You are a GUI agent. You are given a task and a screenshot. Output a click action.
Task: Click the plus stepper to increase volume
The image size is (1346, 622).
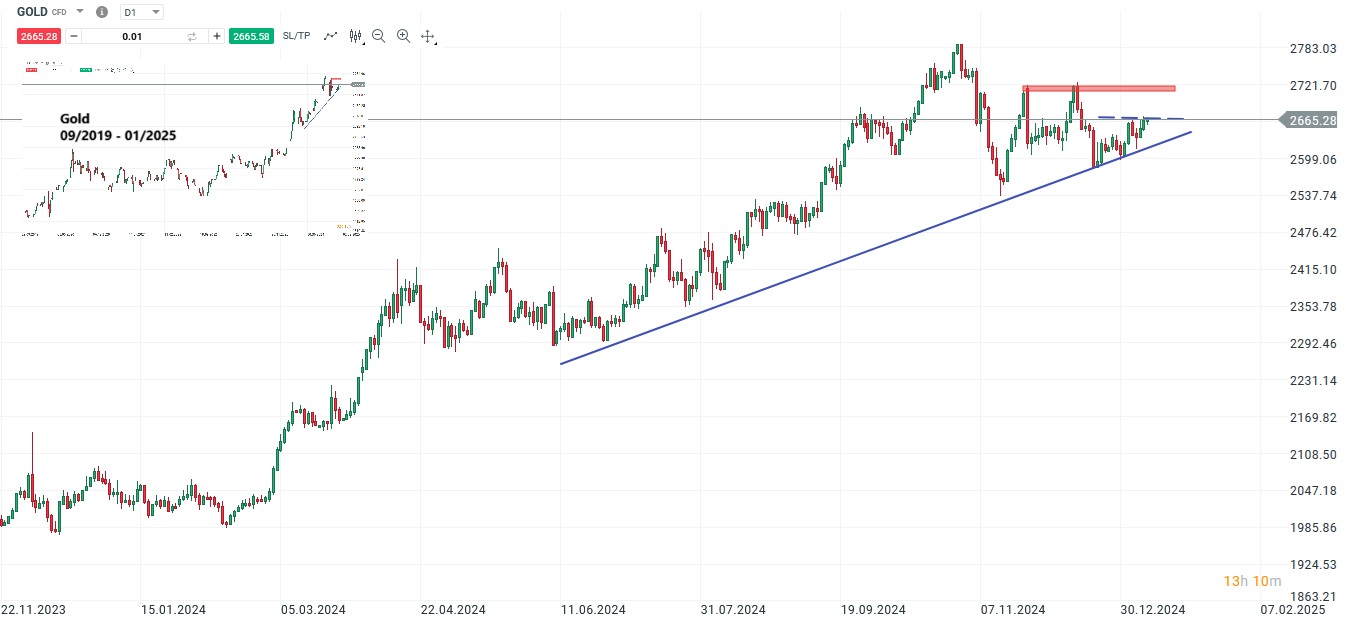pos(216,35)
